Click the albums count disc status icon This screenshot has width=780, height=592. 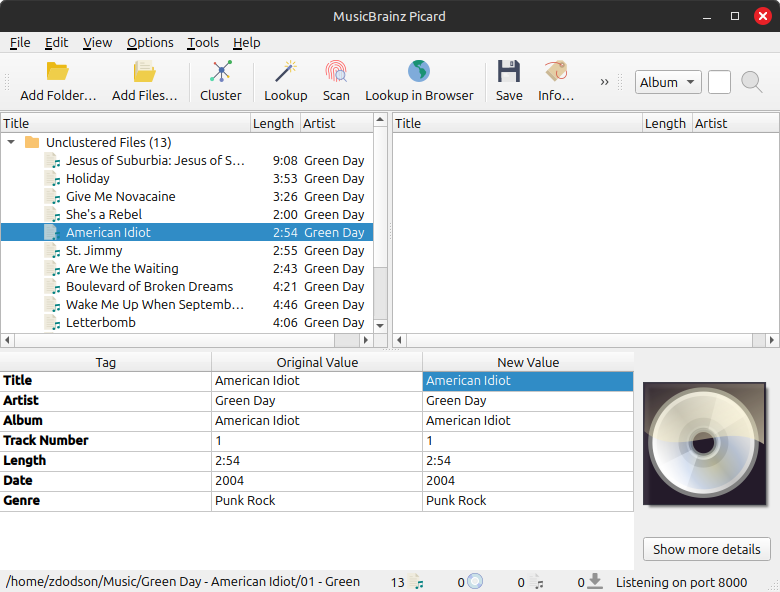coord(476,582)
